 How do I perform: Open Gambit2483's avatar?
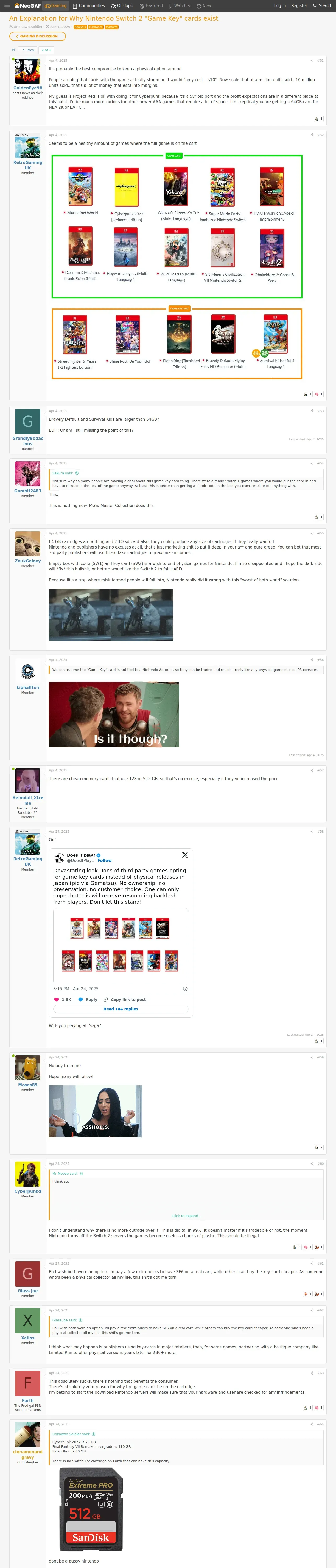click(x=27, y=474)
